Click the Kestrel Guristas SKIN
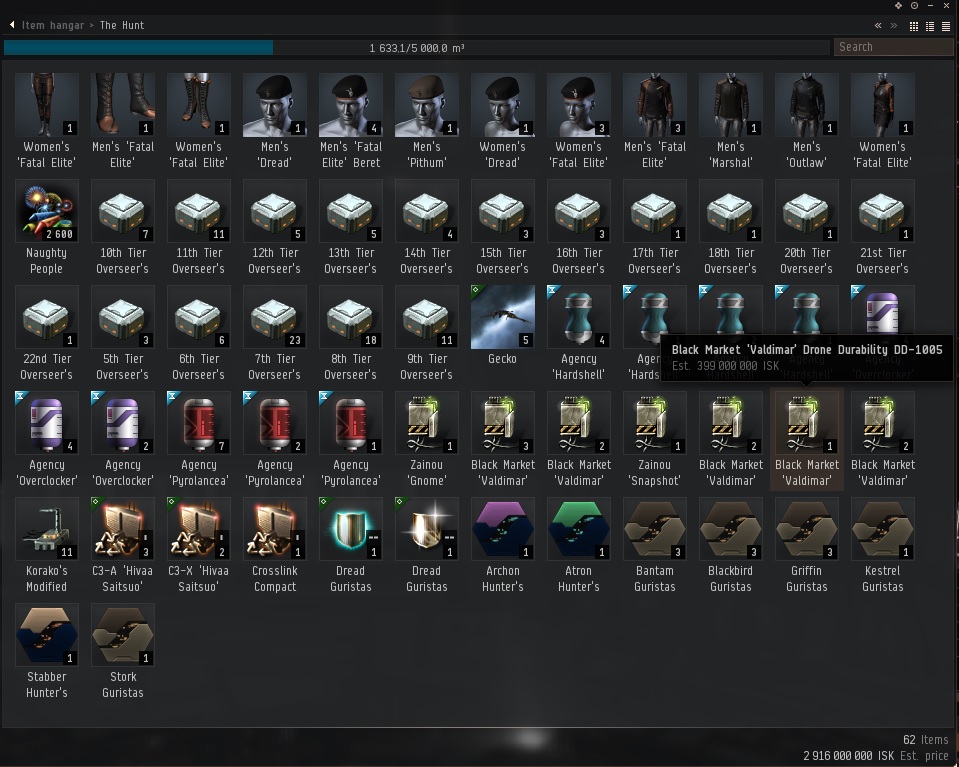 tap(883, 545)
